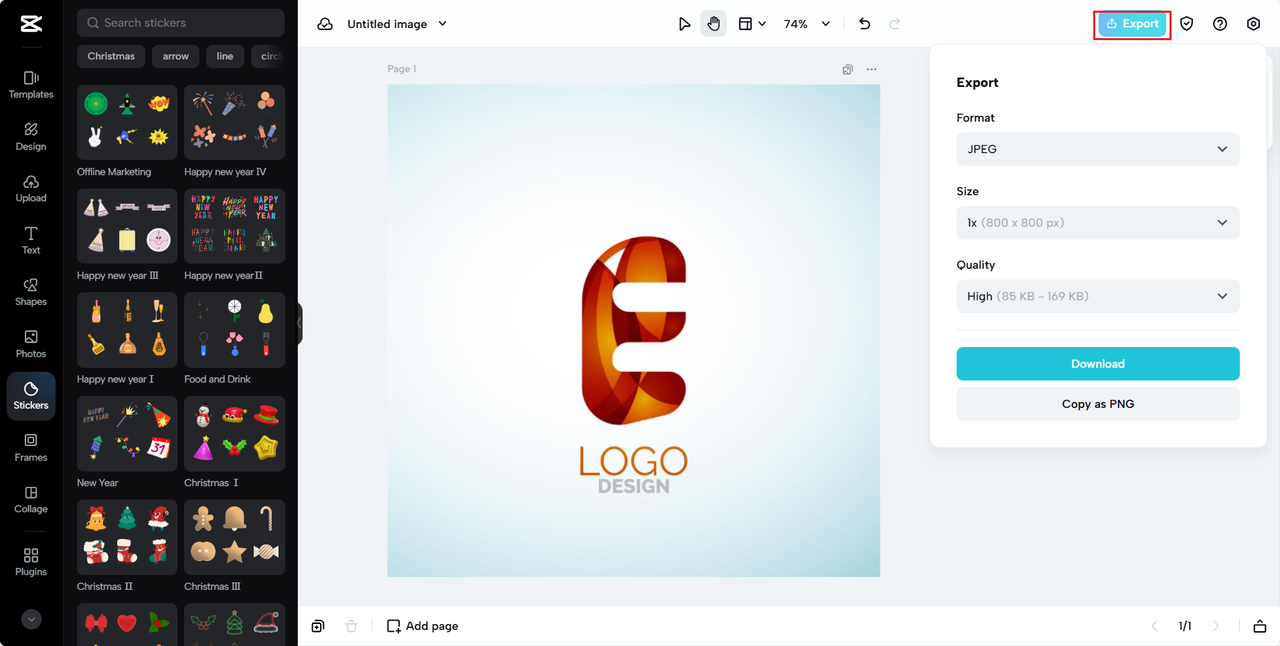Open the New Year sticker pack
1280x646 pixels.
[127, 433]
